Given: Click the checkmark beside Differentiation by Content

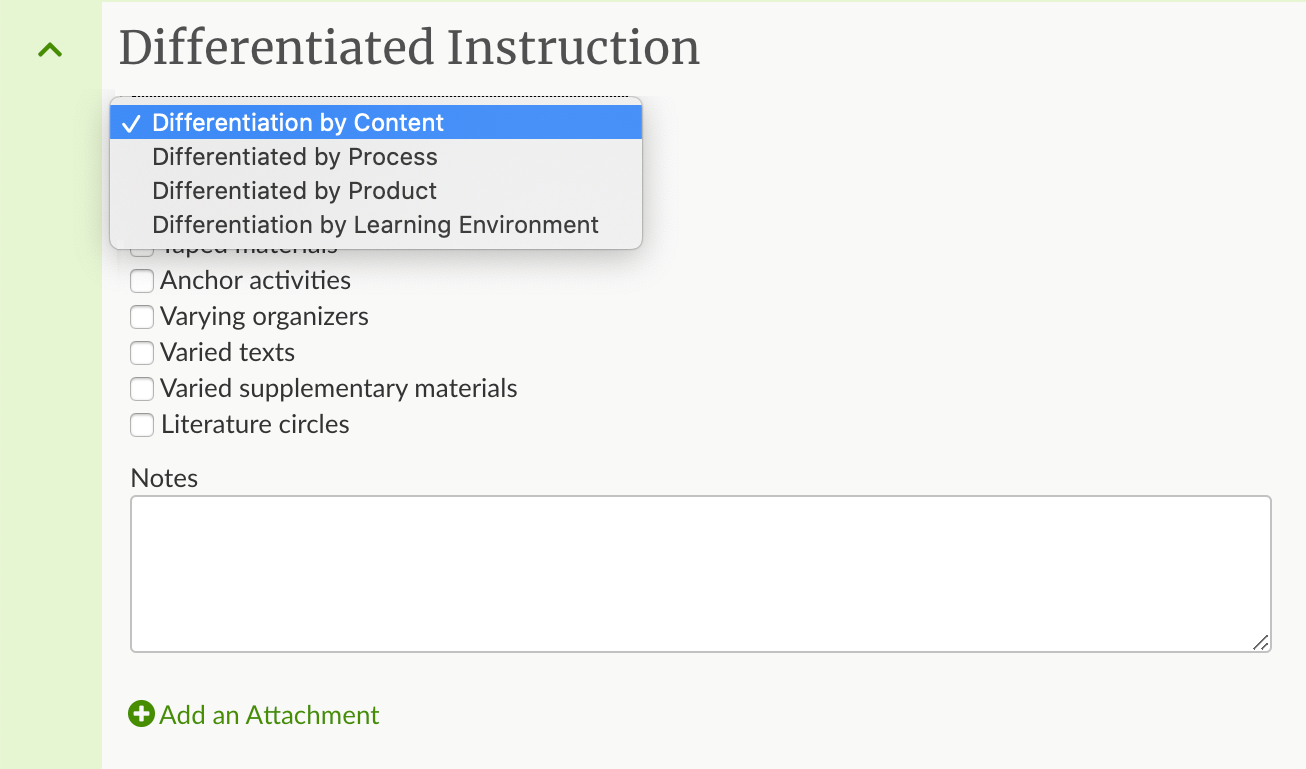Looking at the screenshot, I should point(130,123).
